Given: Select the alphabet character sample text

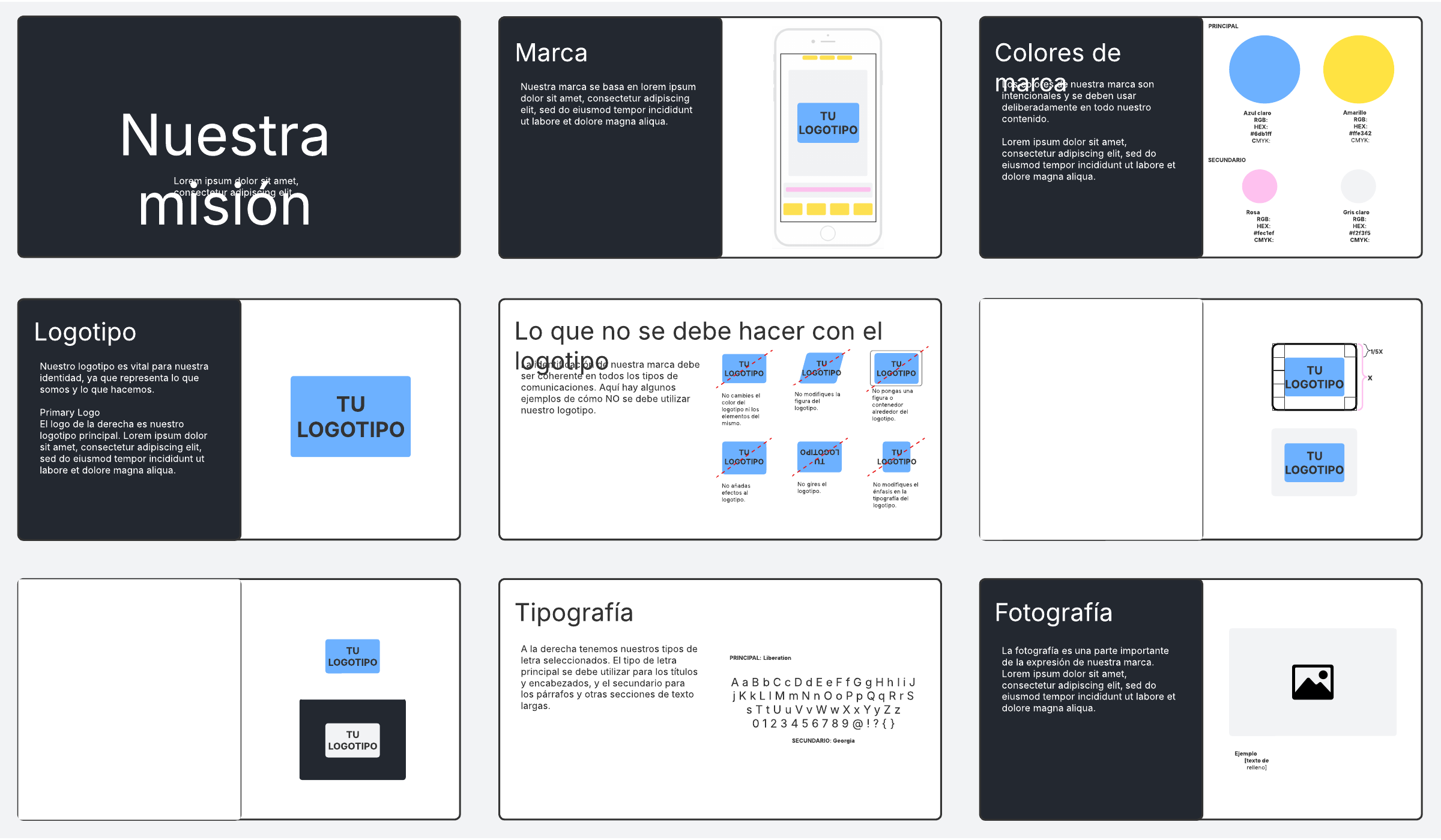Looking at the screenshot, I should click(823, 703).
